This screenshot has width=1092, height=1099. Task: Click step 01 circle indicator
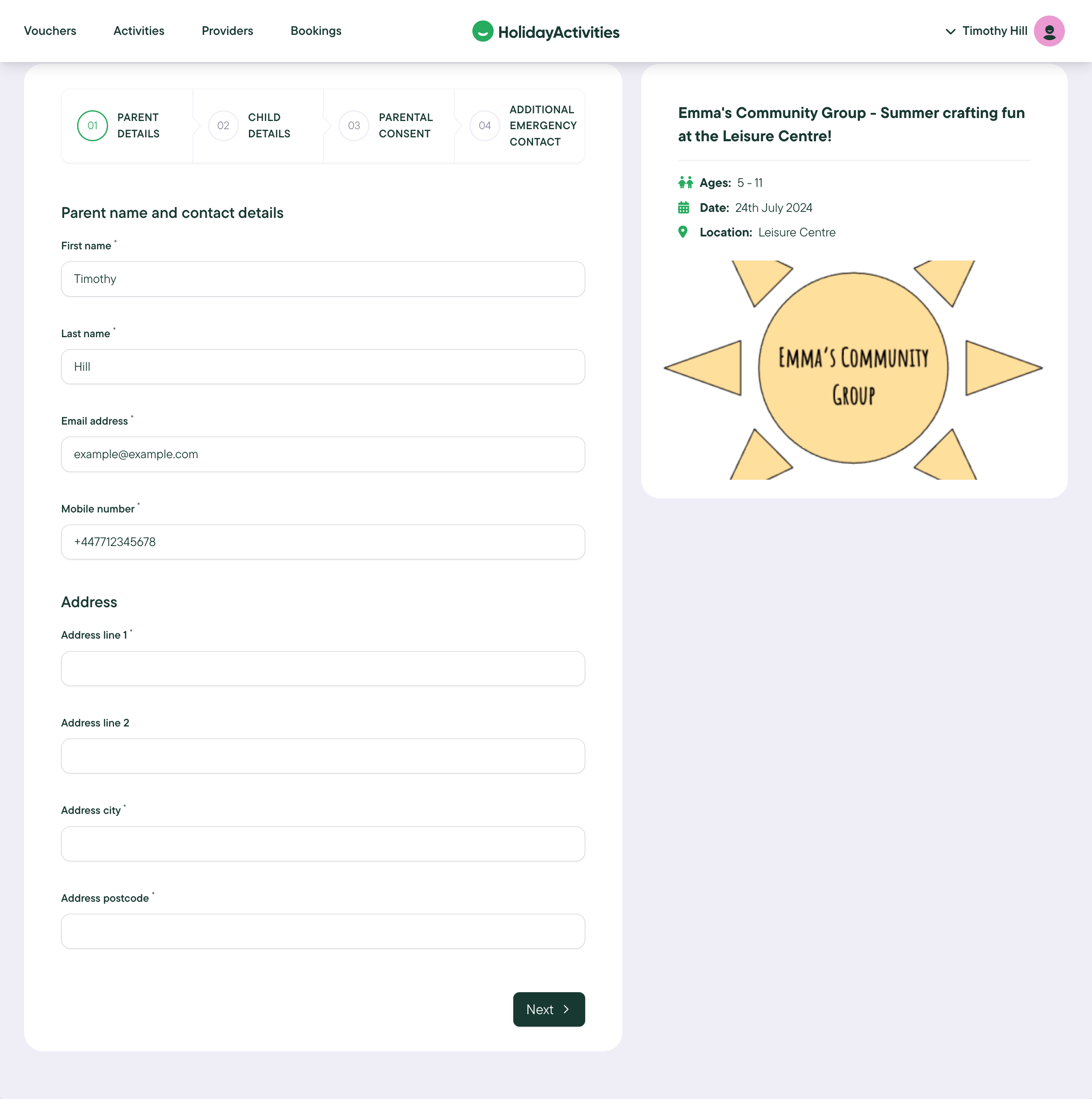click(x=92, y=126)
